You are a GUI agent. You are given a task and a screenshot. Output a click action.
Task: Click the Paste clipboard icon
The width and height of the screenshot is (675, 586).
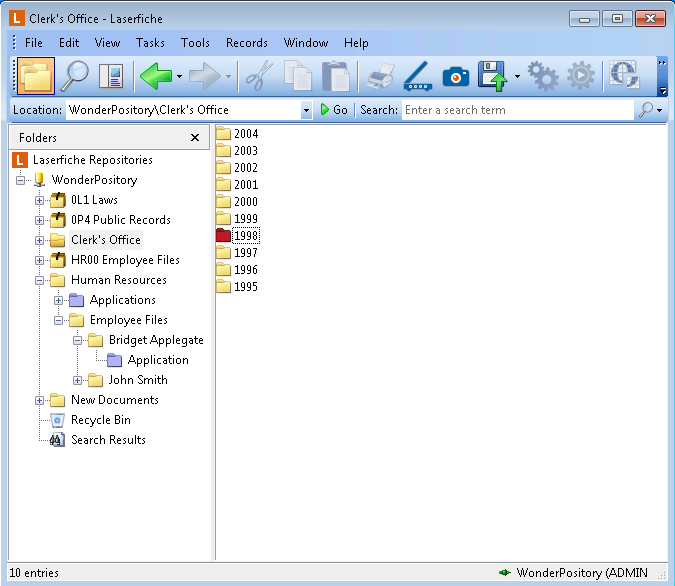pos(335,76)
